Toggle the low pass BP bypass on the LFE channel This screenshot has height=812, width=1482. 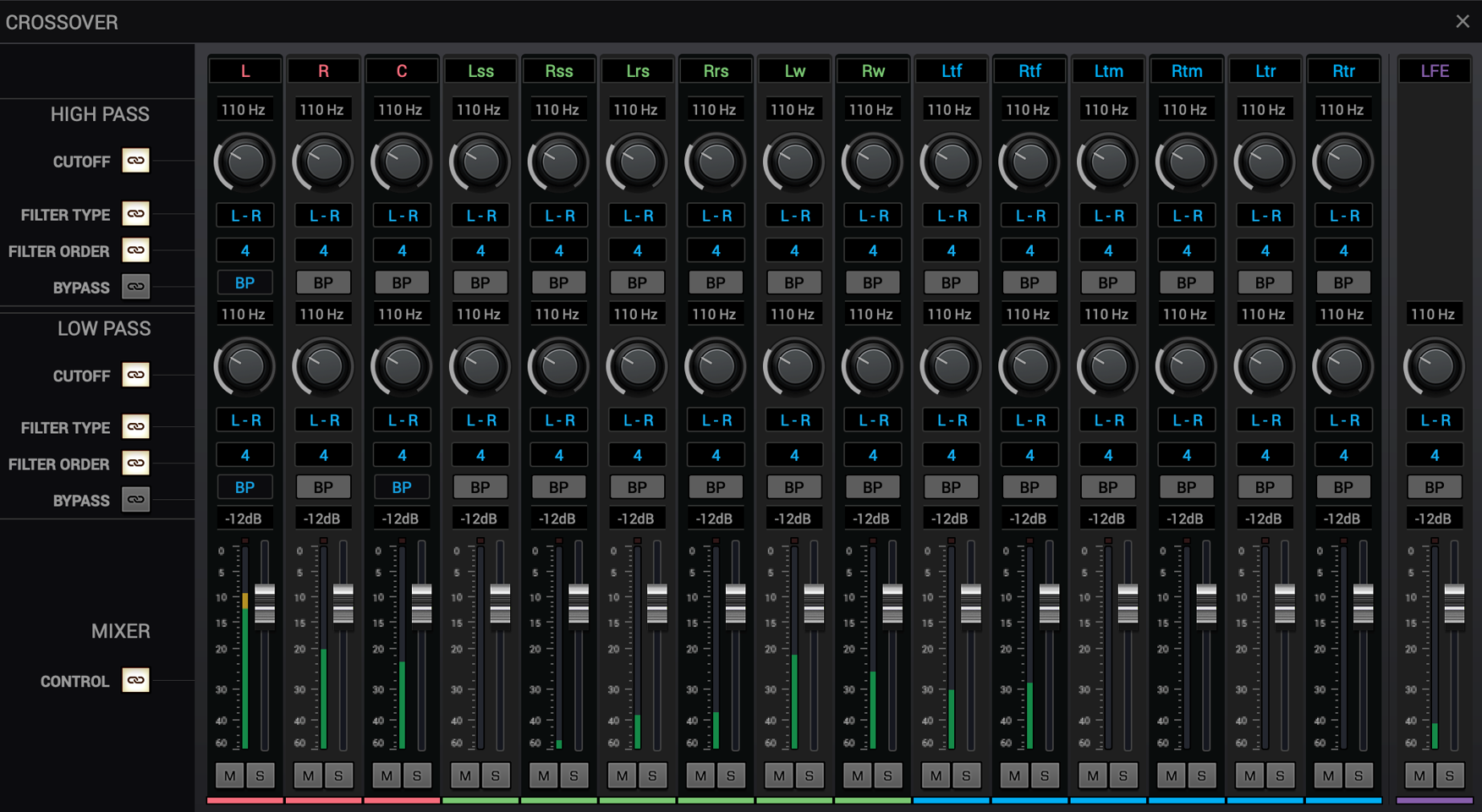coord(1434,486)
